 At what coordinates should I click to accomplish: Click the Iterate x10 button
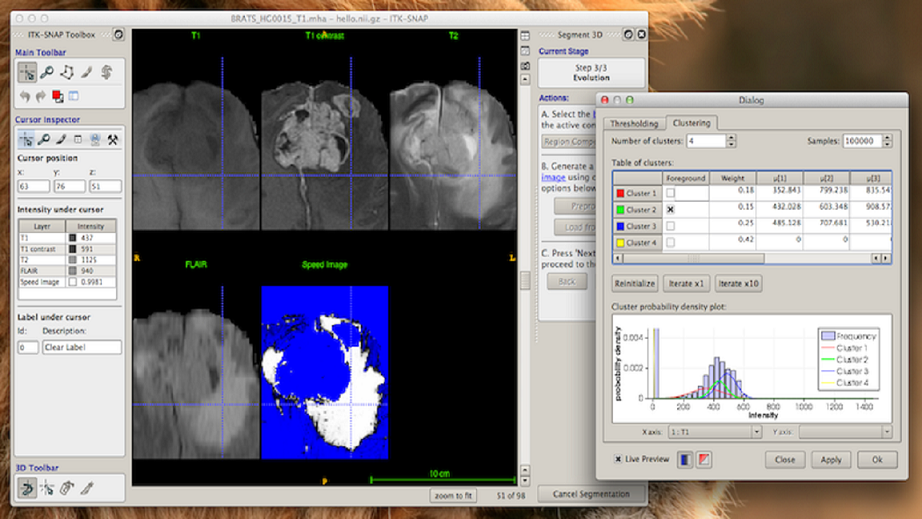click(x=738, y=284)
